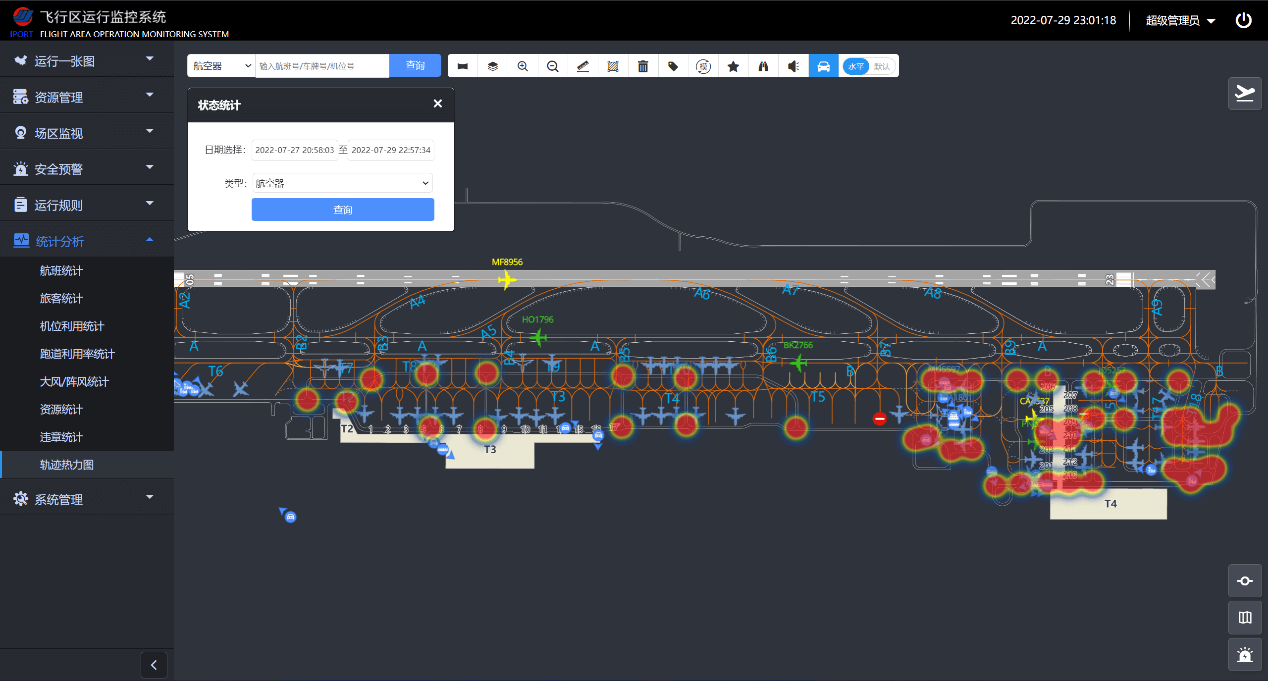Click the folded map icon at bottom right

coord(1245,618)
